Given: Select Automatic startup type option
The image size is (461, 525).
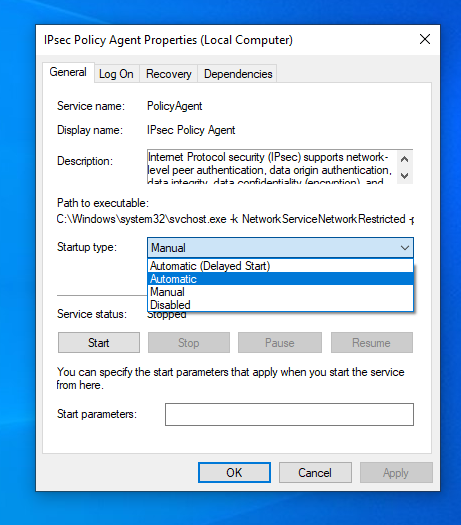Looking at the screenshot, I should (x=280, y=279).
